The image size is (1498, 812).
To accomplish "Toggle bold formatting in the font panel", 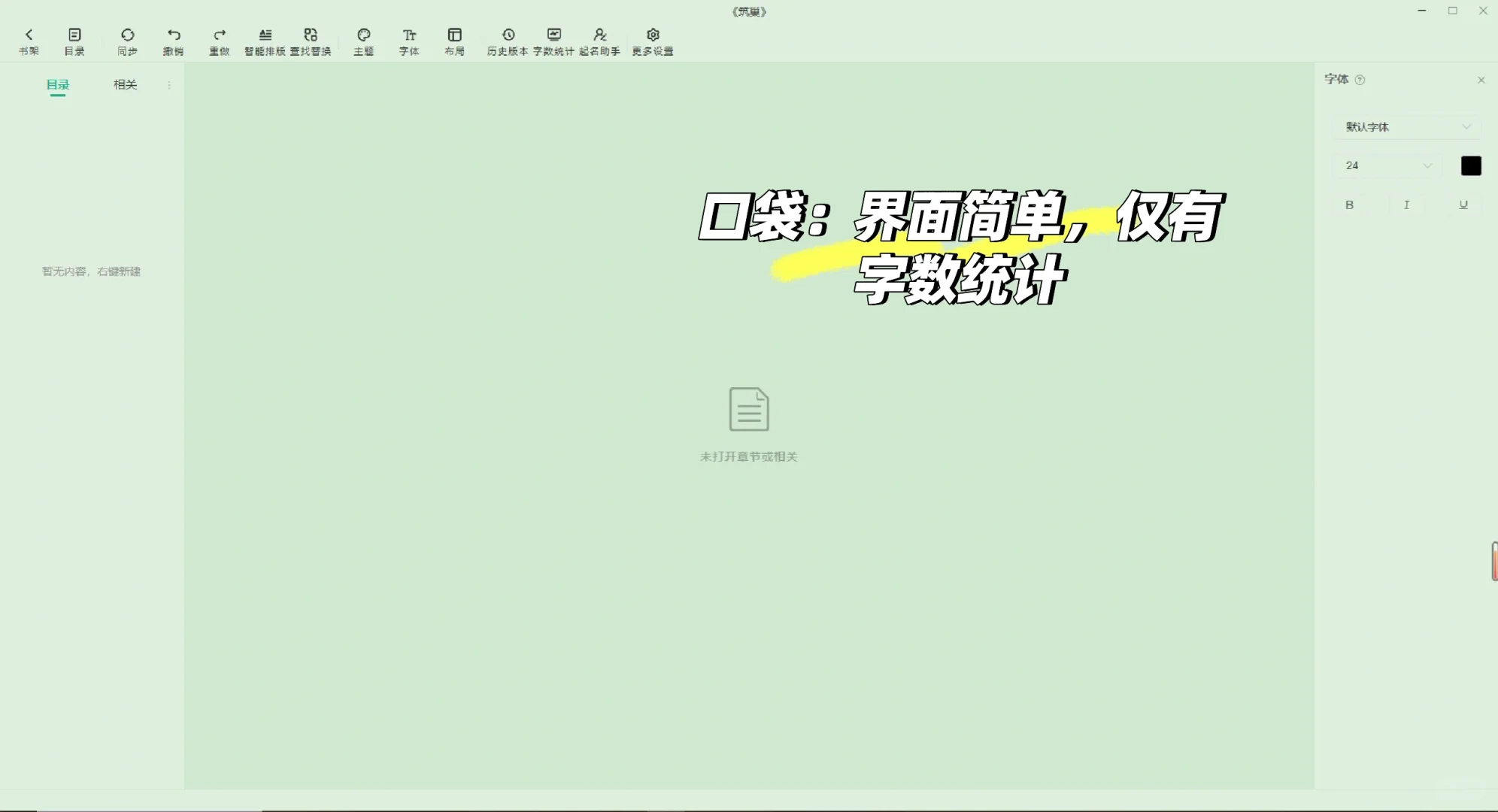I will pos(1351,205).
